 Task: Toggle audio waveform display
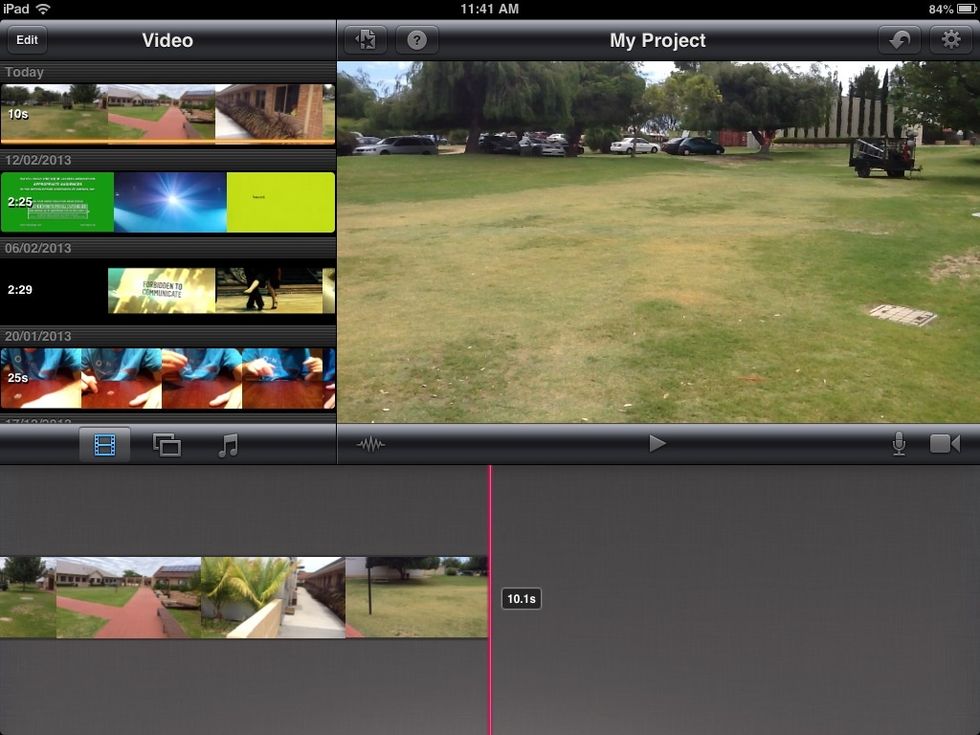[x=371, y=444]
